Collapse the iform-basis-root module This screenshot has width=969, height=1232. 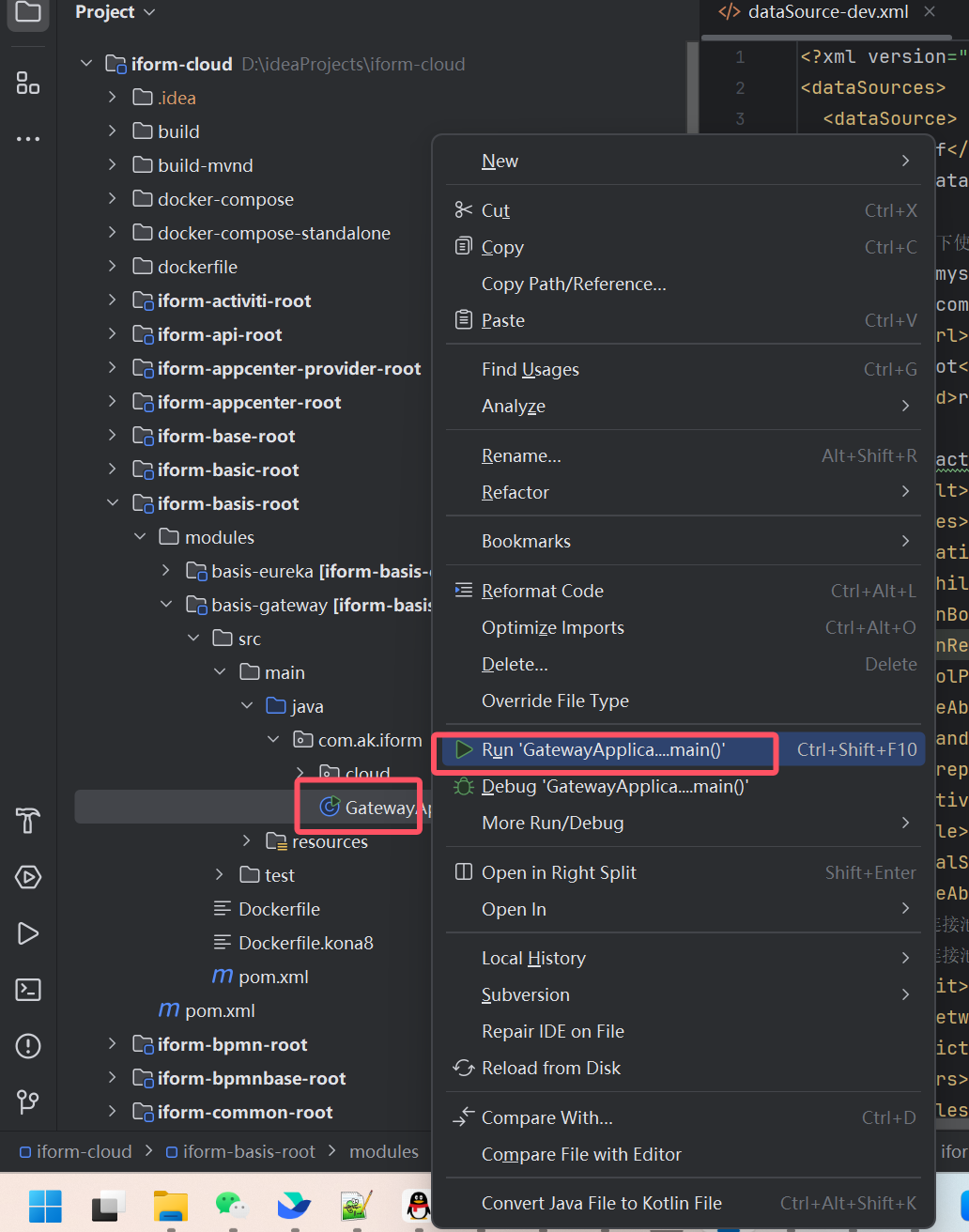point(113,503)
